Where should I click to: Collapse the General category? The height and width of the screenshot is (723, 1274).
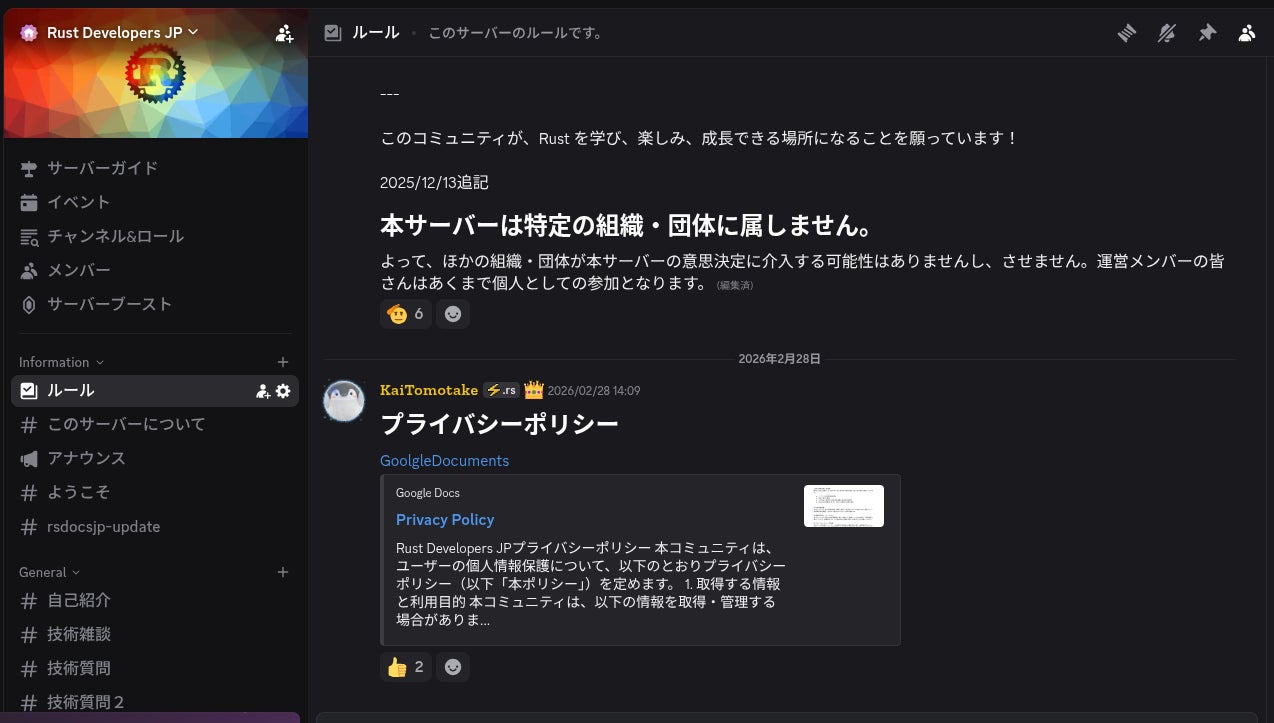49,572
